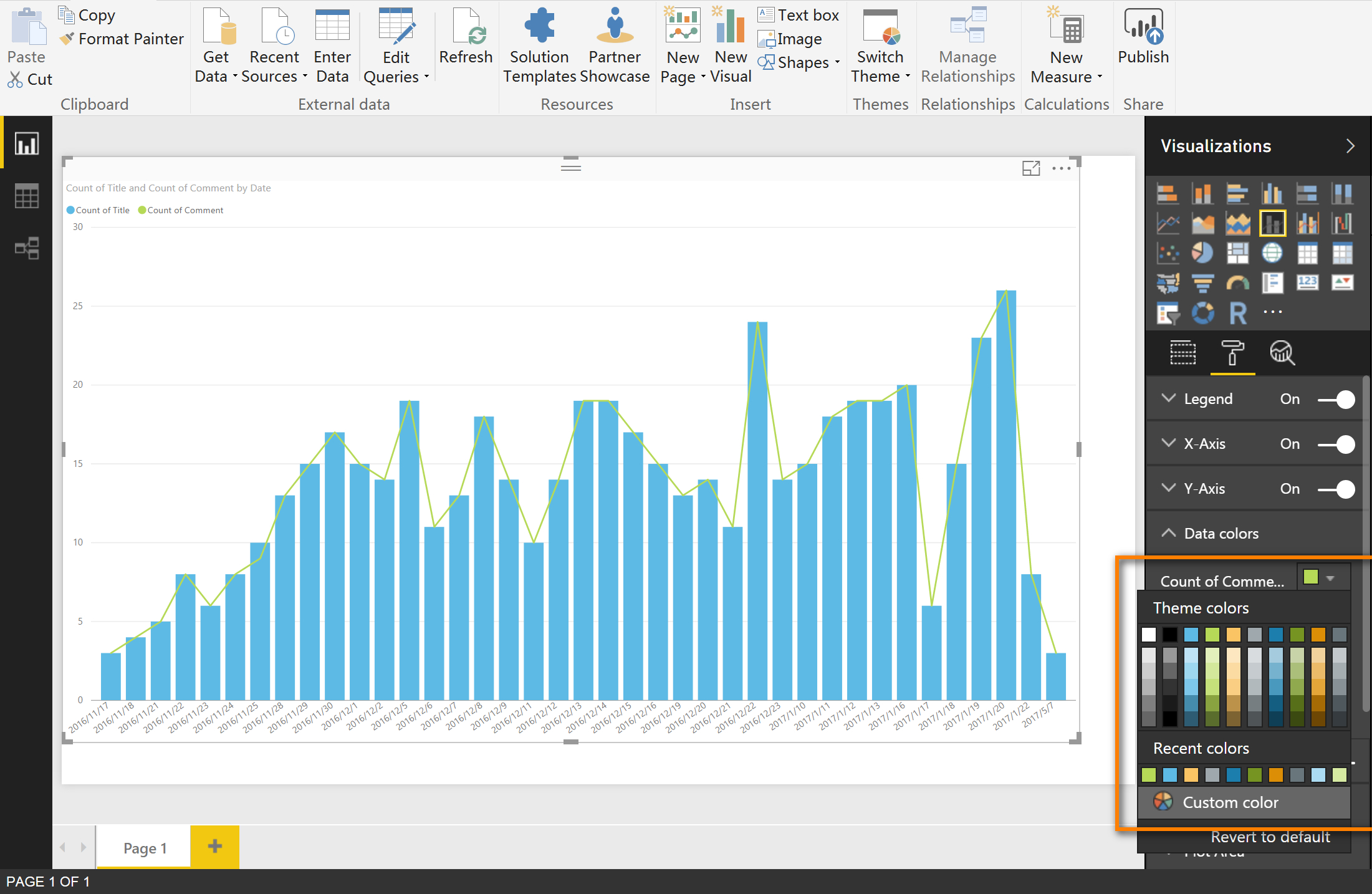Expand the Y-Axis section chevron
This screenshot has width=1372, height=894.
point(1169,488)
